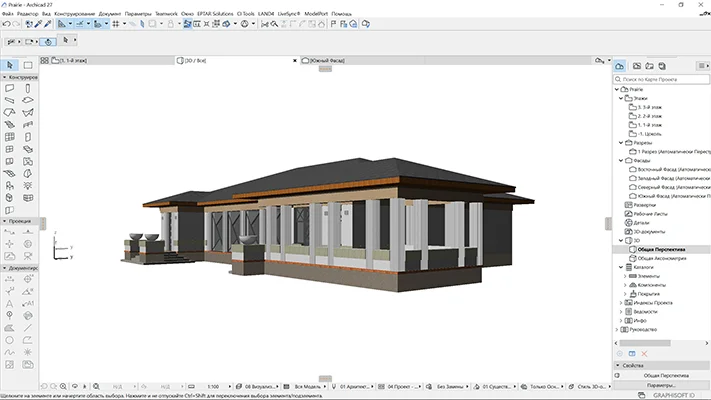The image size is (711, 400).
Task: Select the Marquee tool in toolbox
Action: [x=28, y=64]
